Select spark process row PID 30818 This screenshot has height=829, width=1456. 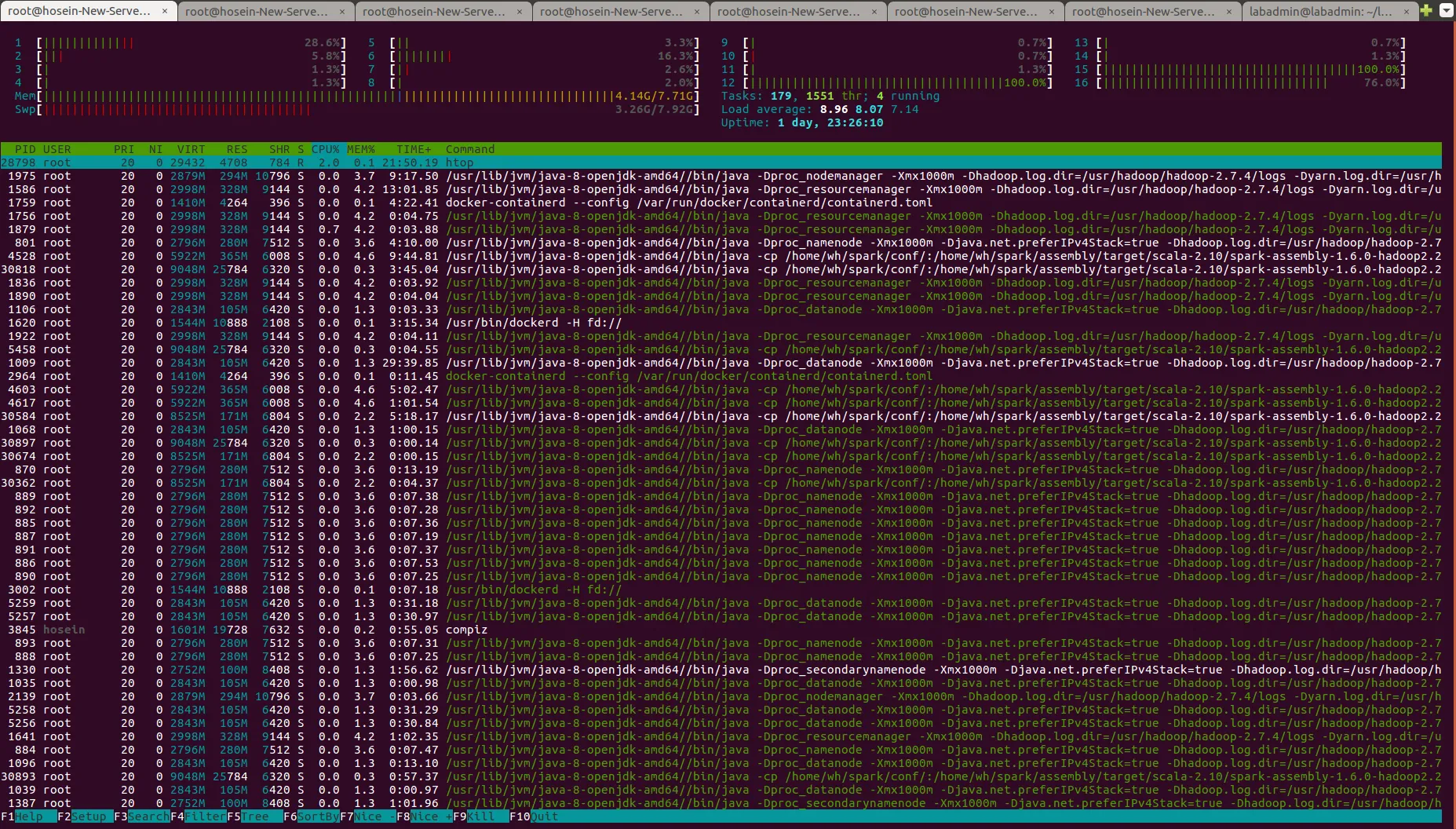point(721,269)
